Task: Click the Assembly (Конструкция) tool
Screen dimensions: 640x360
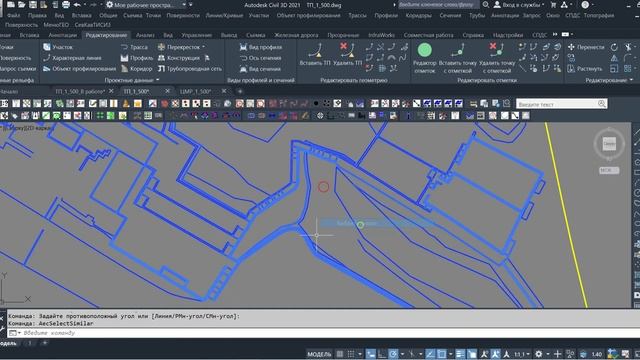Action: click(179, 58)
